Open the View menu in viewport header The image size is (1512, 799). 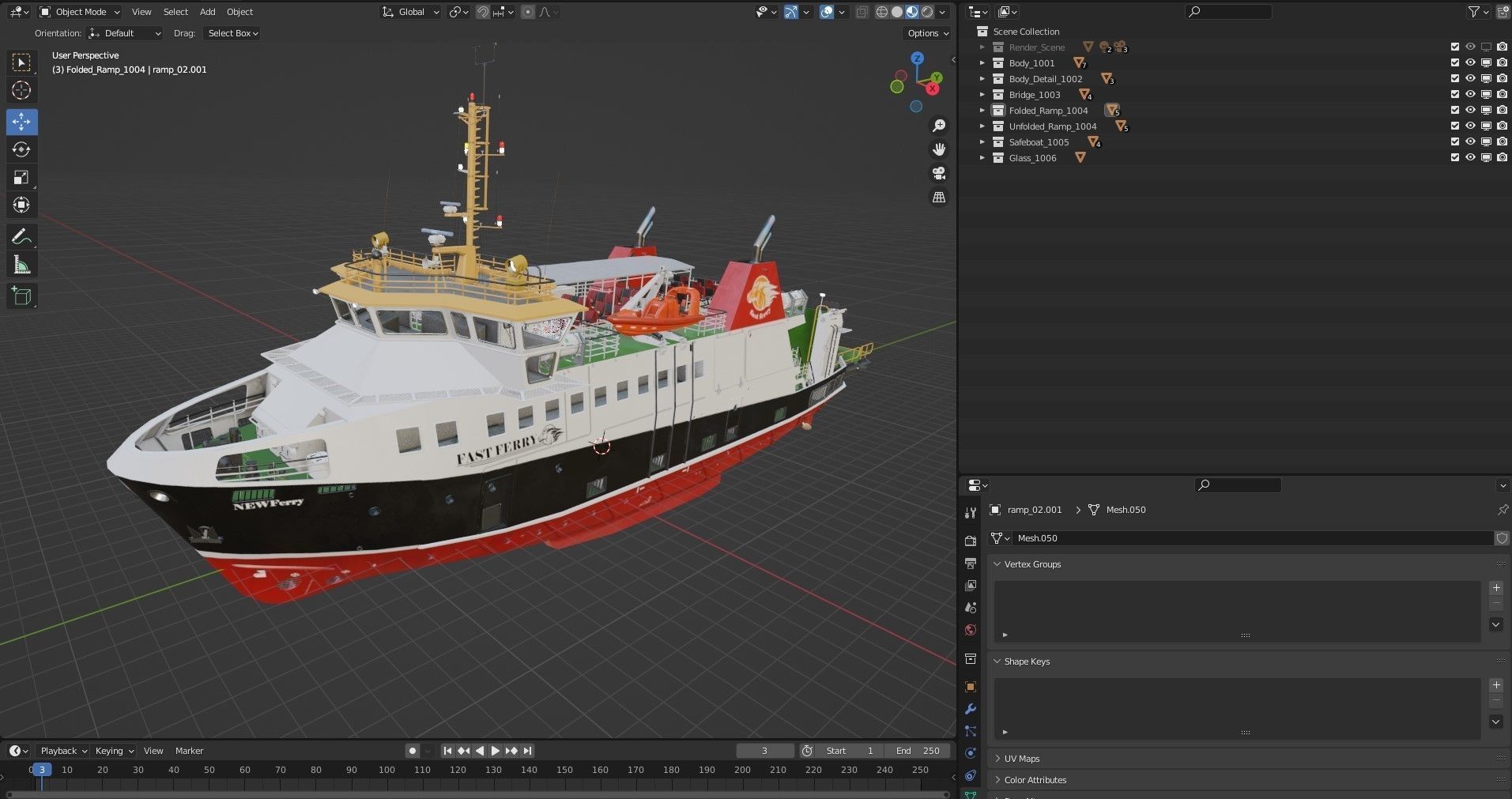[x=141, y=12]
